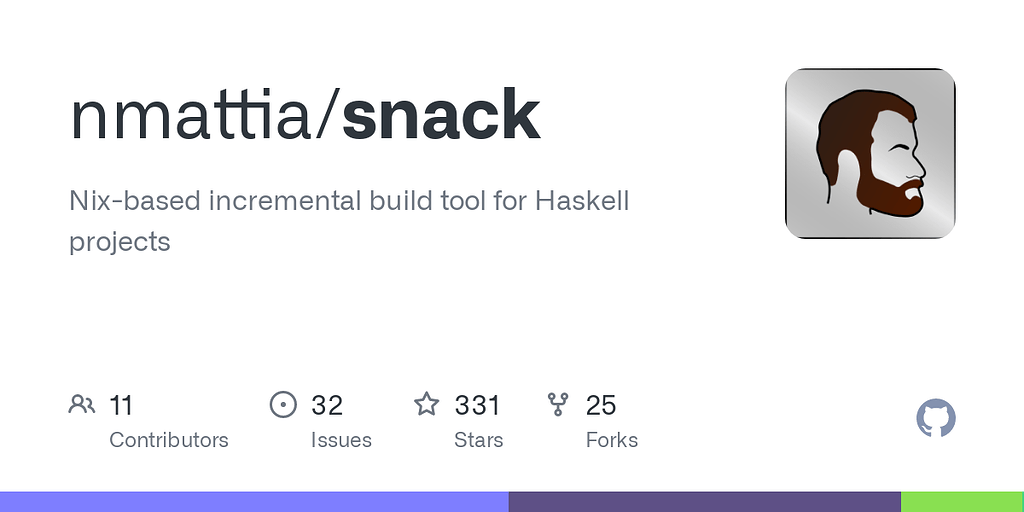Click the Issues label
This screenshot has width=1024, height=512.
[341, 440]
